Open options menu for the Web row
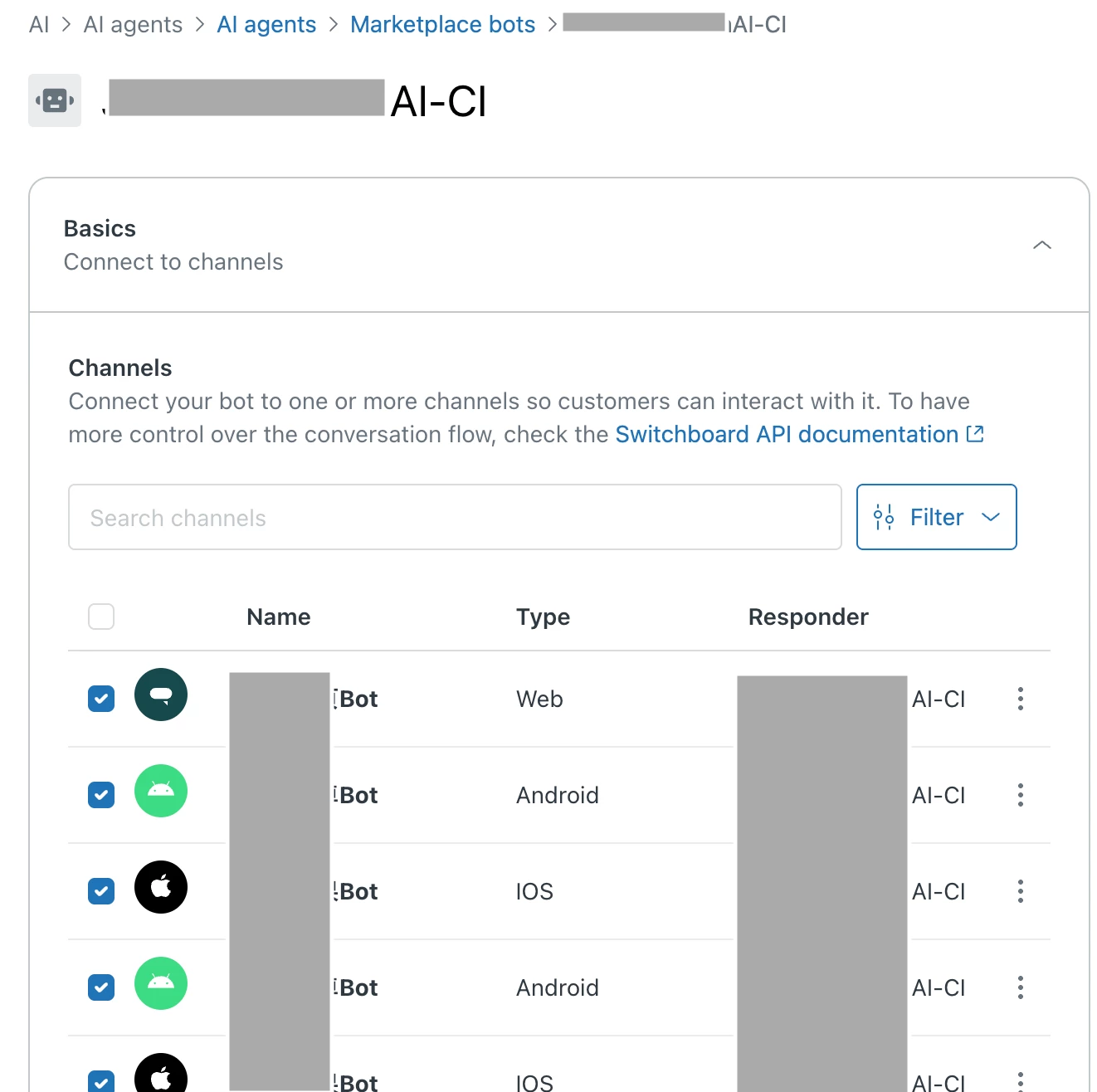Viewport: 1097px width, 1092px height. [1021, 699]
